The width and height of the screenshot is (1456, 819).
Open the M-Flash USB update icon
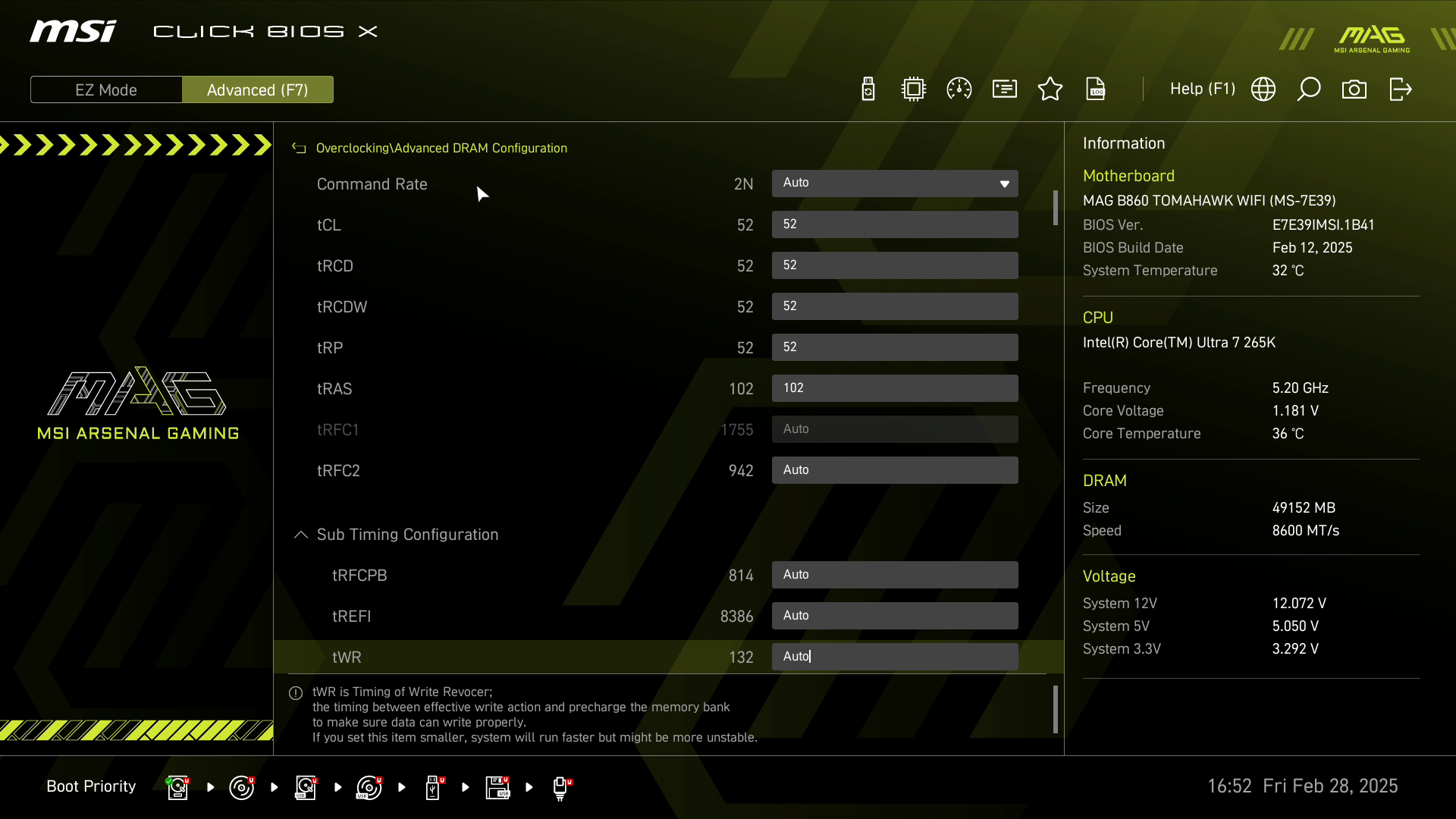pyautogui.click(x=868, y=89)
